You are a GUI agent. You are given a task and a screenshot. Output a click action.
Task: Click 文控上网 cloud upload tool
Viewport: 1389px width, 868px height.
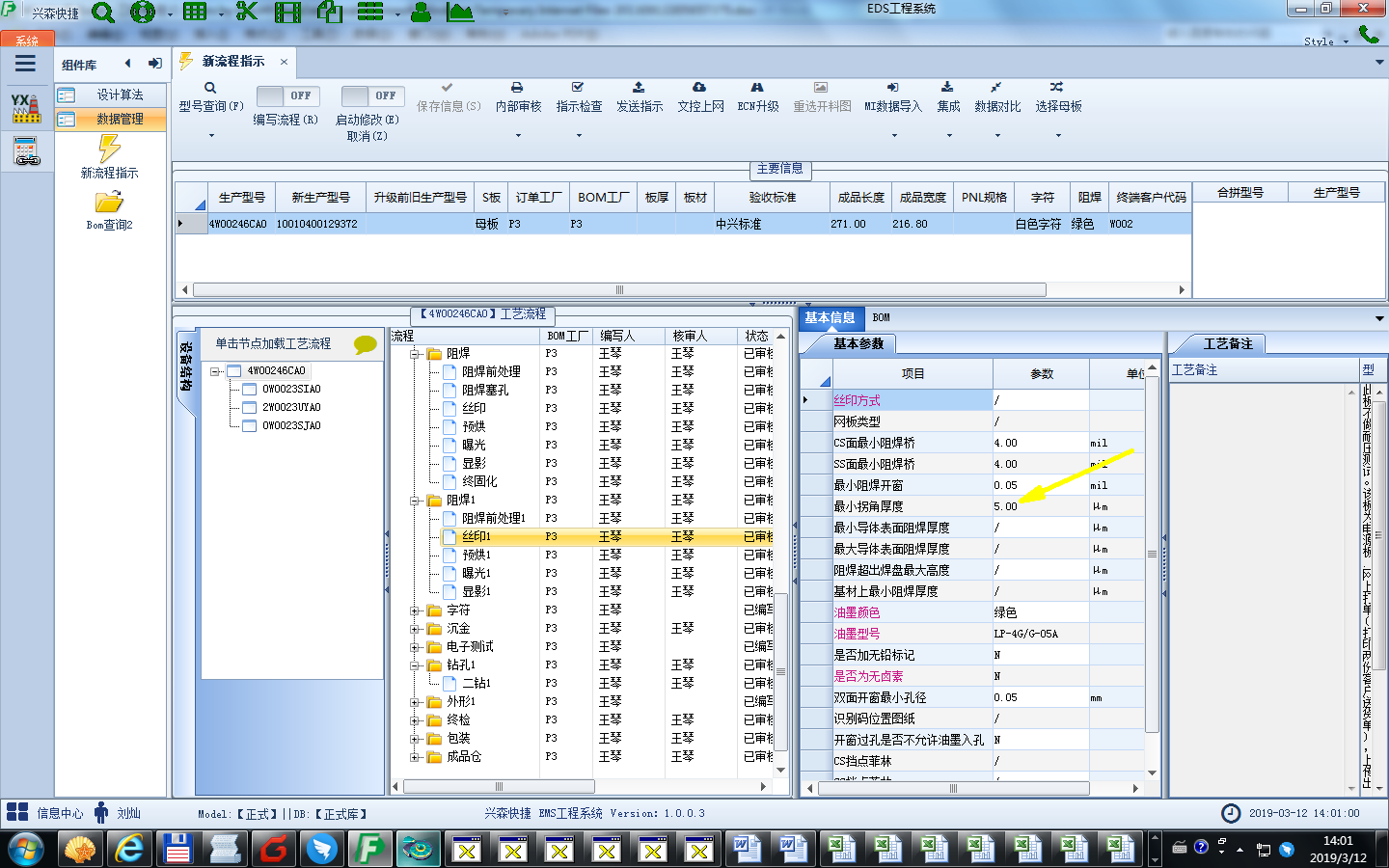pyautogui.click(x=700, y=97)
